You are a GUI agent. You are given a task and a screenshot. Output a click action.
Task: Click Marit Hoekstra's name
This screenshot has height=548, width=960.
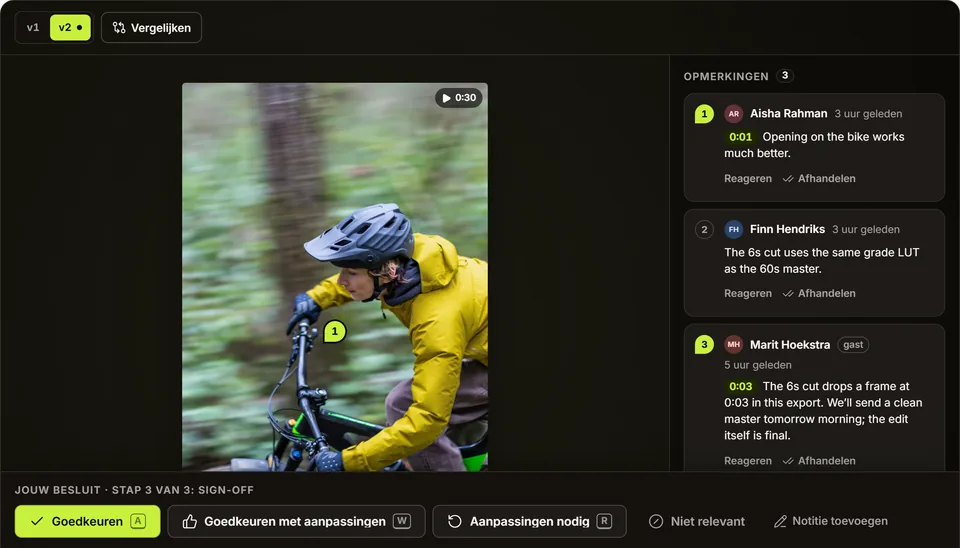[790, 345]
